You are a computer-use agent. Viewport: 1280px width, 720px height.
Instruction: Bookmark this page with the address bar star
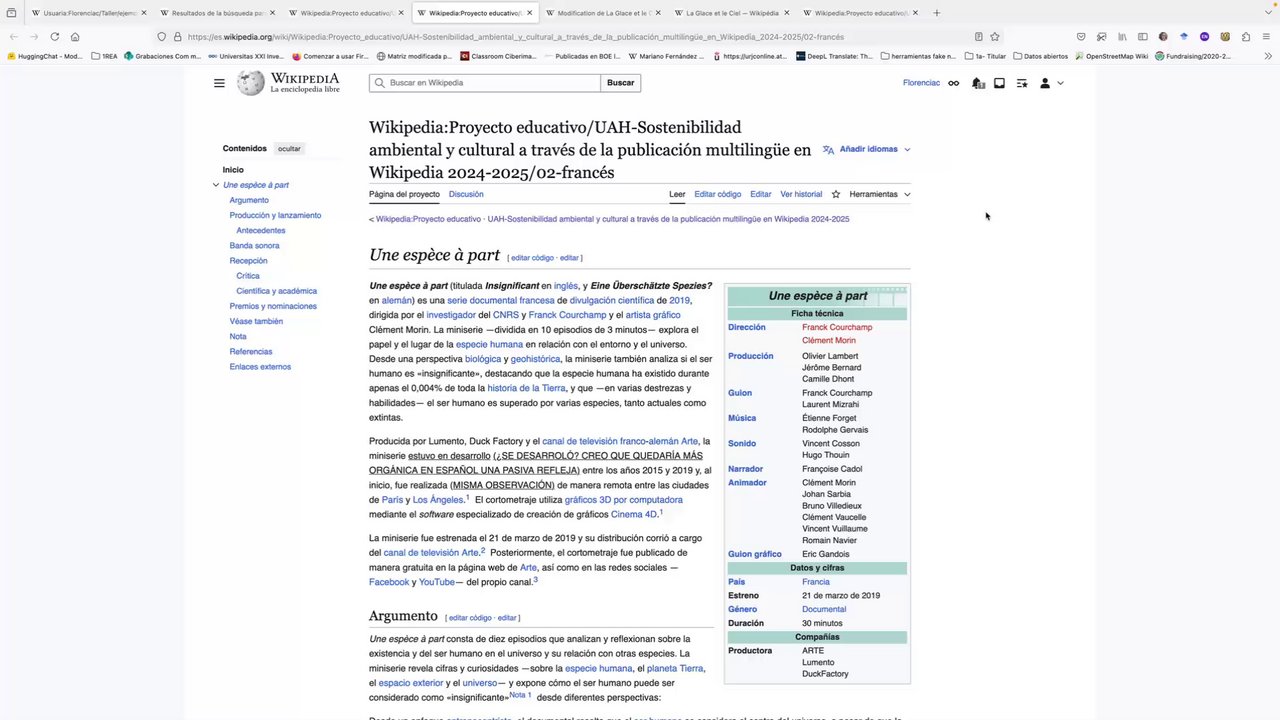point(994,37)
